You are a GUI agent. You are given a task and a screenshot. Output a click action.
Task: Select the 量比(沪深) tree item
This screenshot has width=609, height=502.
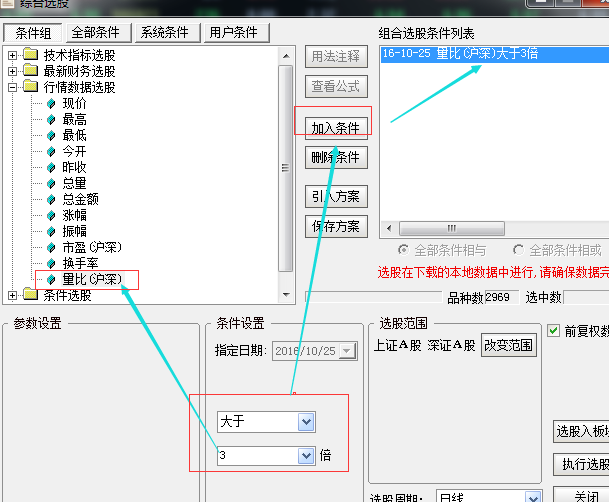pos(92,279)
